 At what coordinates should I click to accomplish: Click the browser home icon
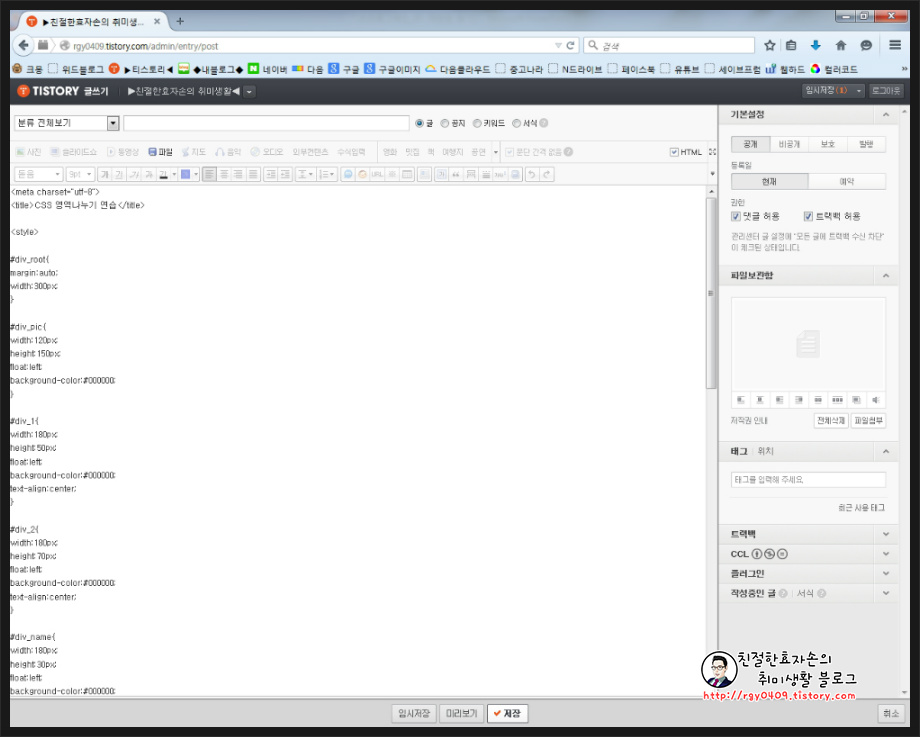click(841, 45)
